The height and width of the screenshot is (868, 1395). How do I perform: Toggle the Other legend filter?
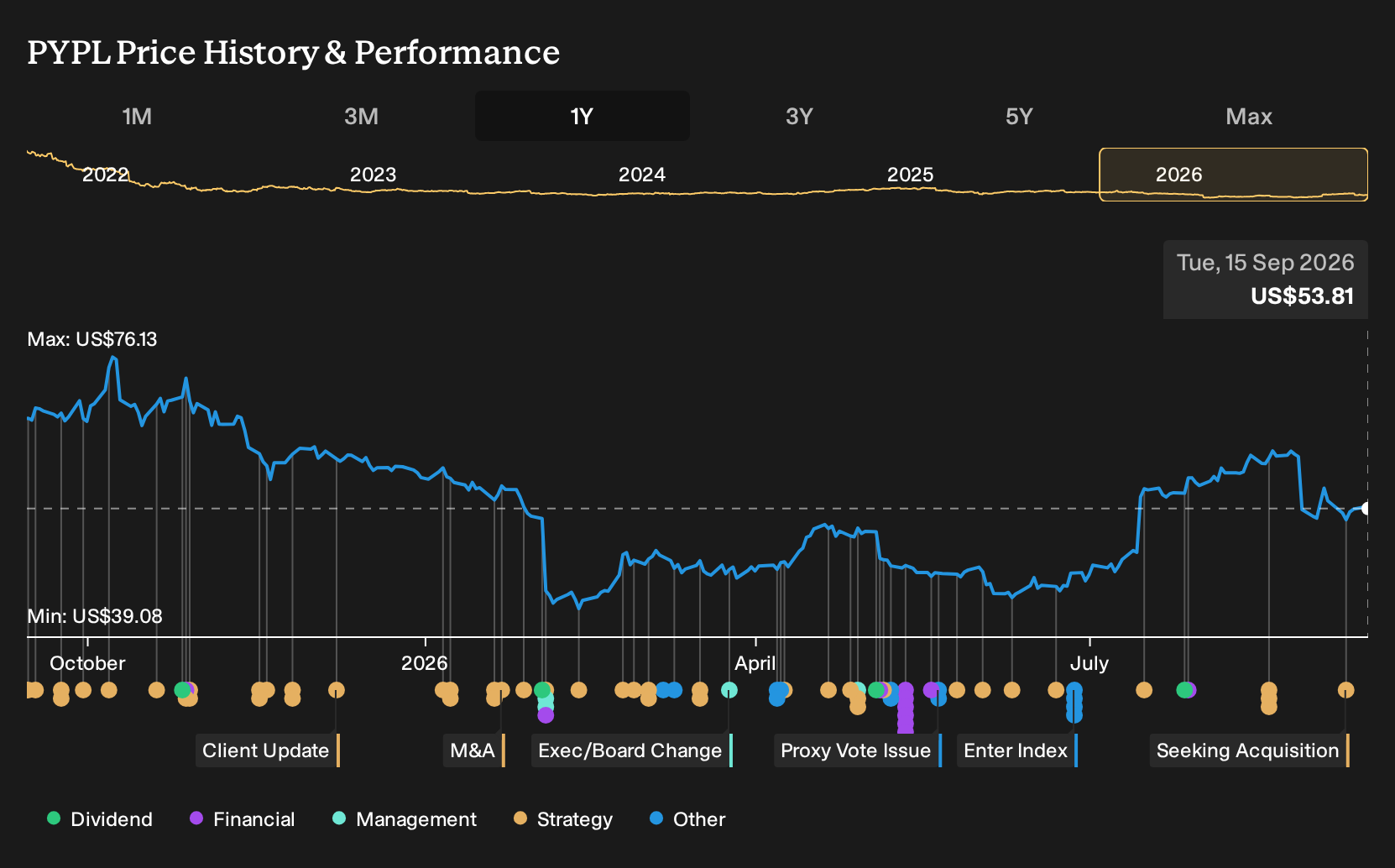coord(687,818)
